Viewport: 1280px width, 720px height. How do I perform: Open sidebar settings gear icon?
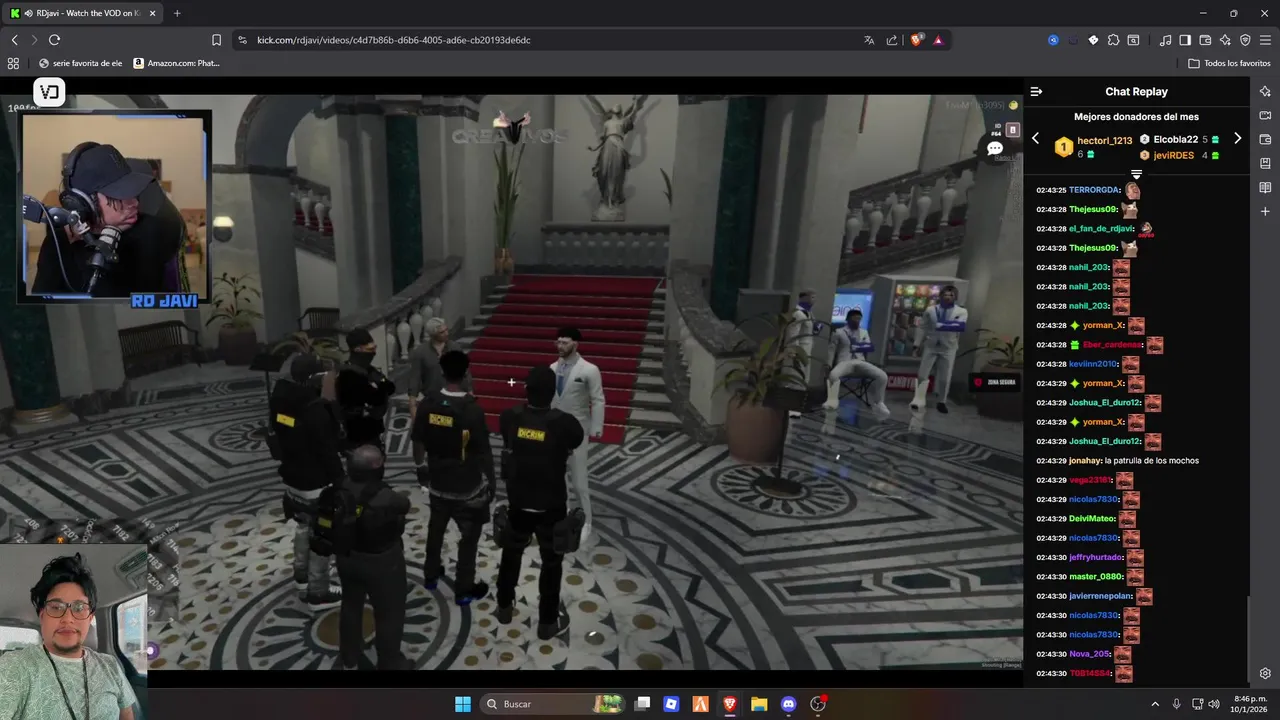pos(1265,673)
